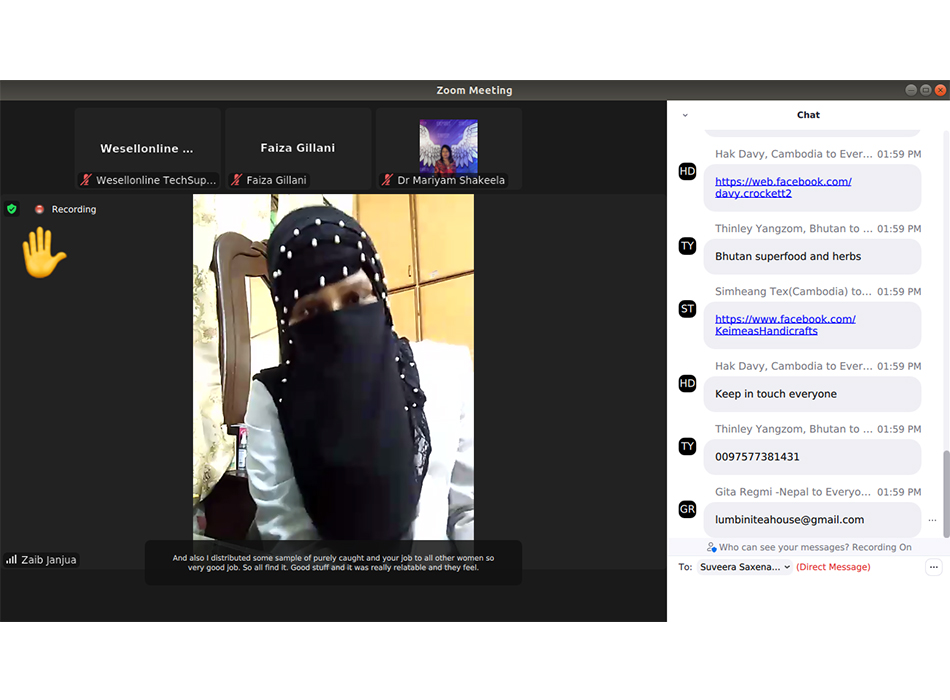Select Dr Mariyam Shakeela's video thumbnail
950x700 pixels.
449,146
